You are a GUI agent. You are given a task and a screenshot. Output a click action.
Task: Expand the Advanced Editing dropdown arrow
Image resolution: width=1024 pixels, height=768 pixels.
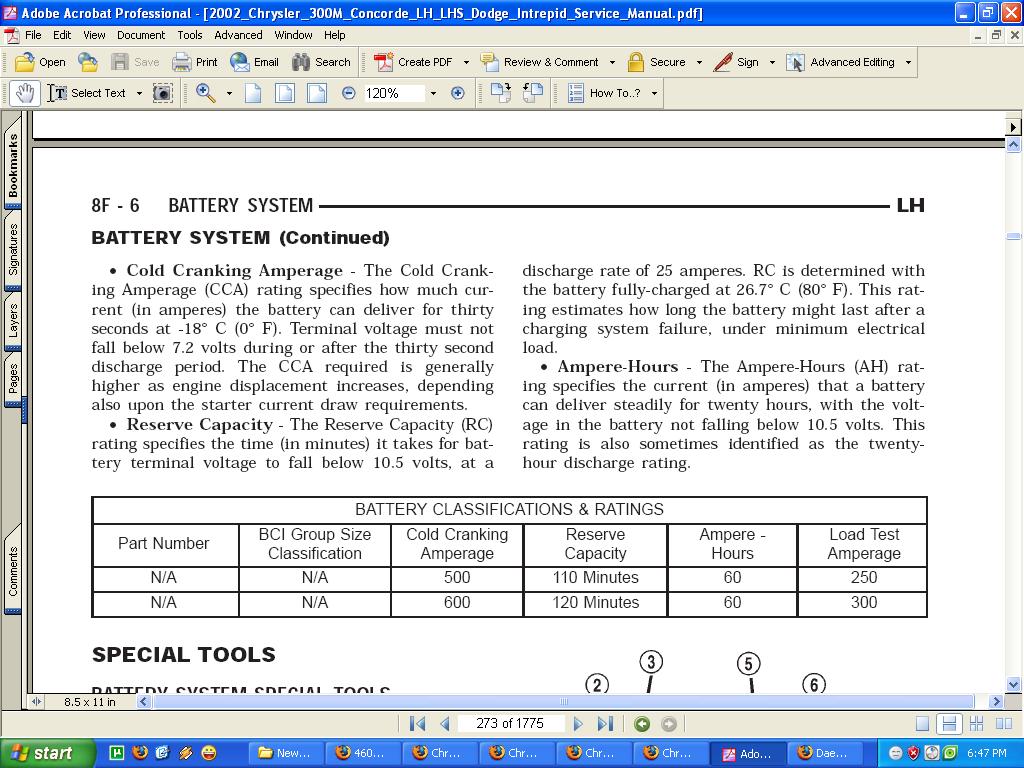[x=908, y=63]
